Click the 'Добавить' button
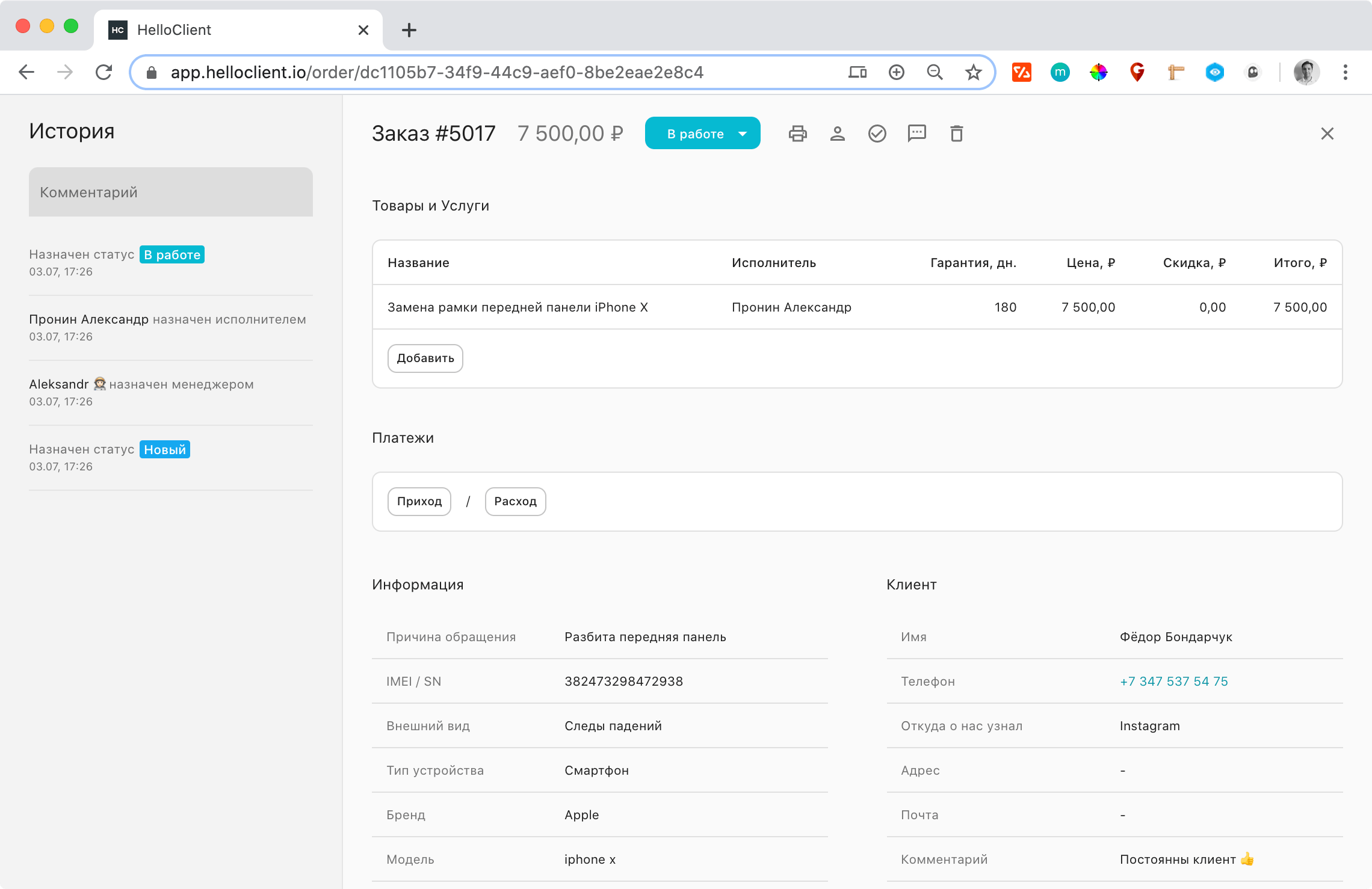 (425, 358)
